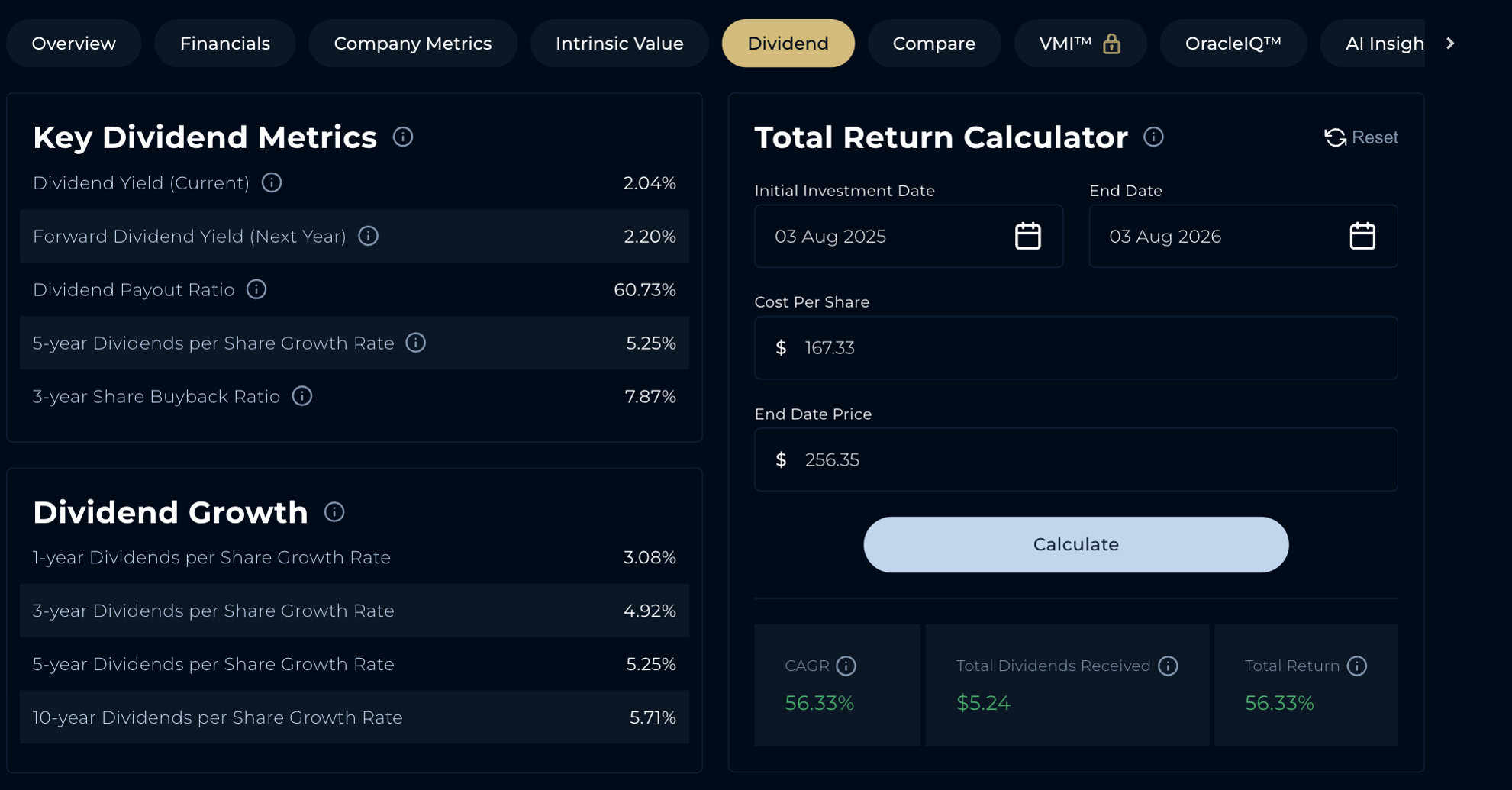Expand more tabs with right chevron arrow

coord(1450,44)
